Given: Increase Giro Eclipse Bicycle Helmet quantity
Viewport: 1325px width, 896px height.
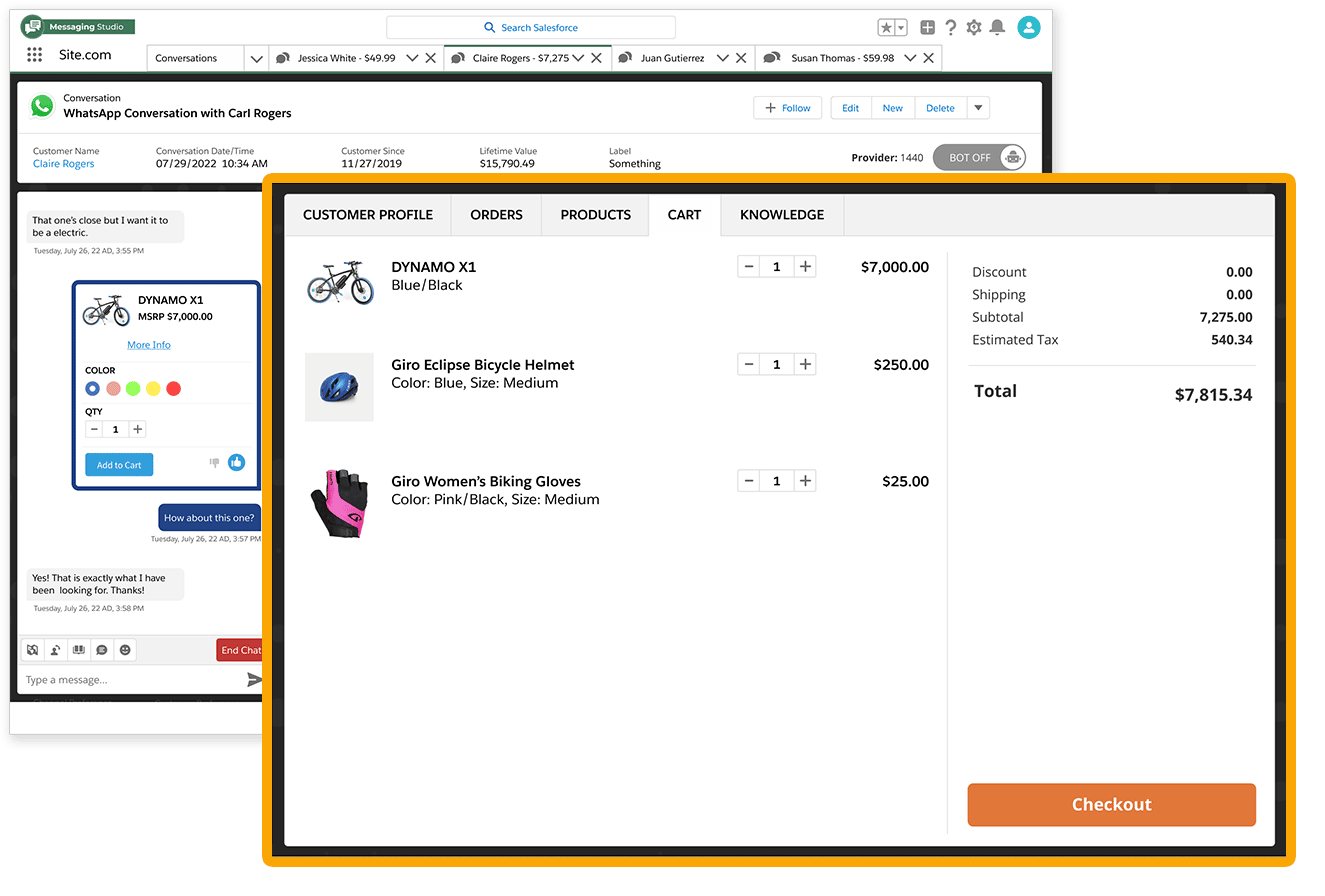Looking at the screenshot, I should [x=805, y=365].
